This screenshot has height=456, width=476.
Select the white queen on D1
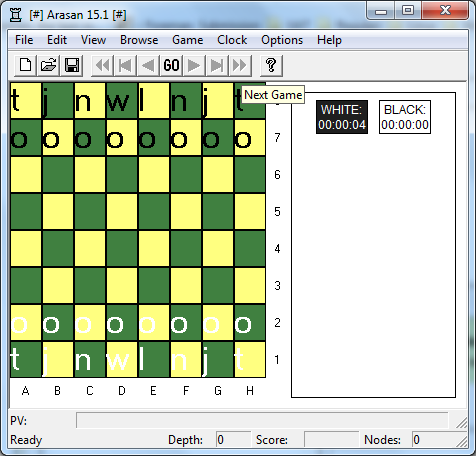coord(122,360)
